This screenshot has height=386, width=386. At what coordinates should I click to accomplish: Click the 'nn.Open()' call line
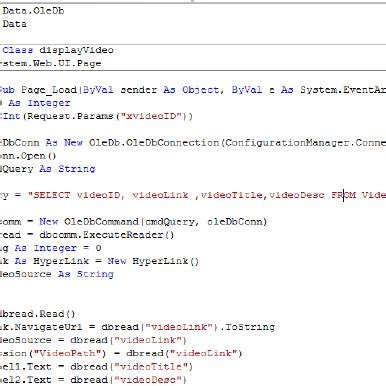coord(28,156)
